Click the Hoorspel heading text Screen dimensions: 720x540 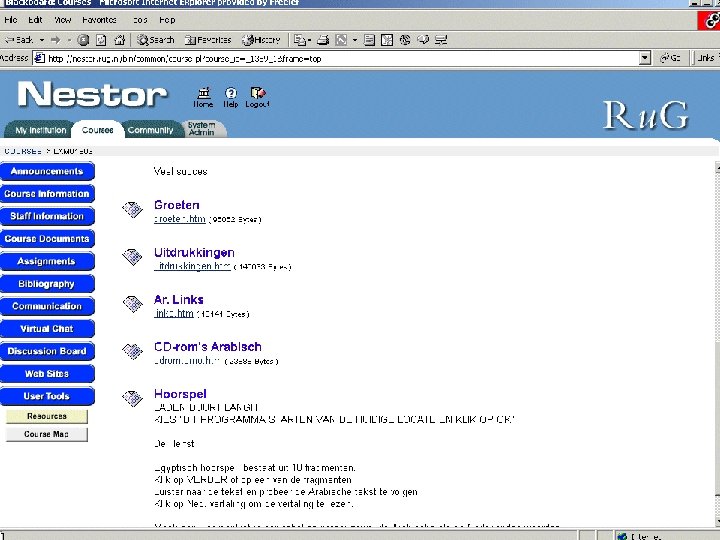(180, 394)
